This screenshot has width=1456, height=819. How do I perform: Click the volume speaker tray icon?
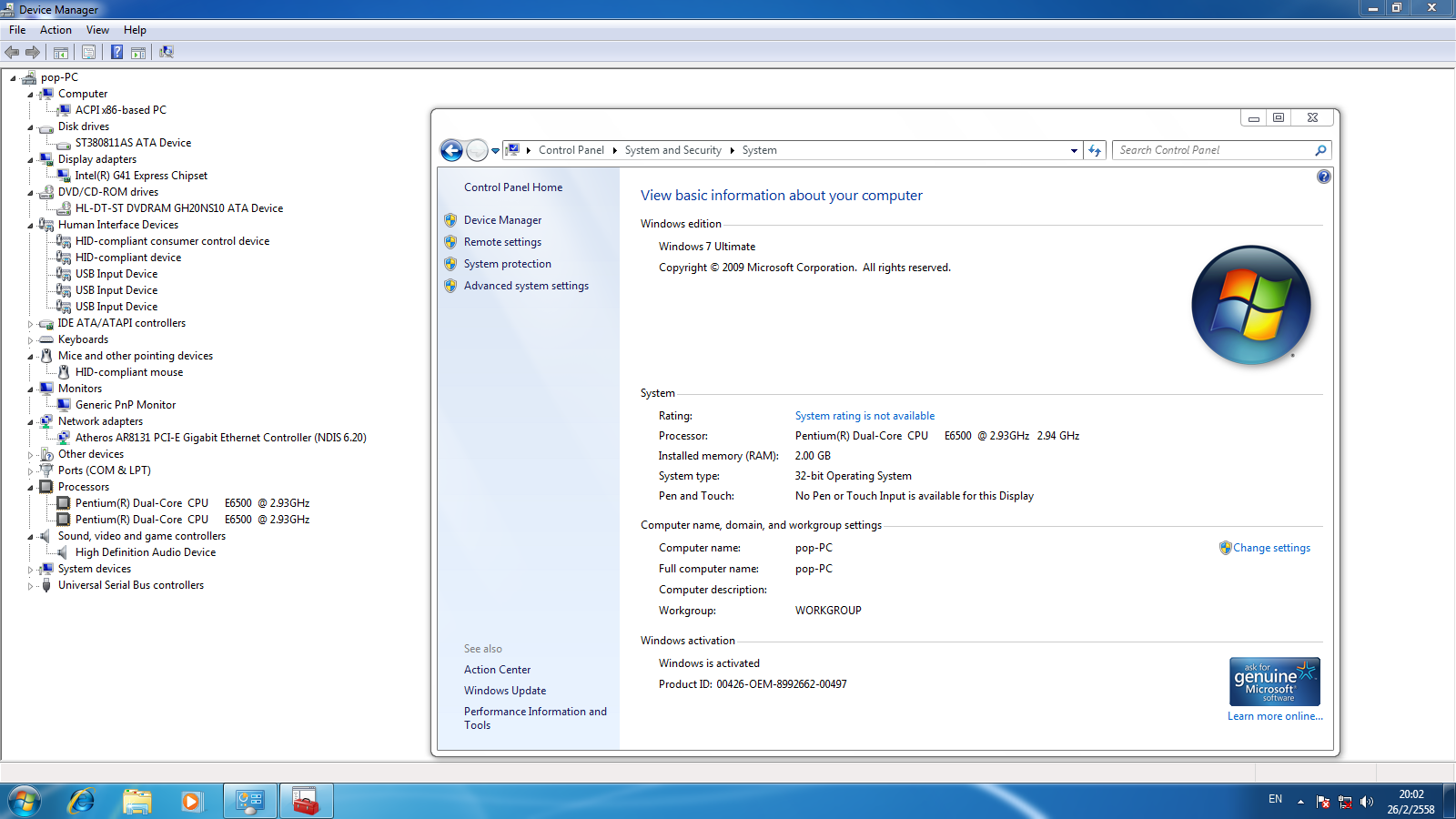1367,802
